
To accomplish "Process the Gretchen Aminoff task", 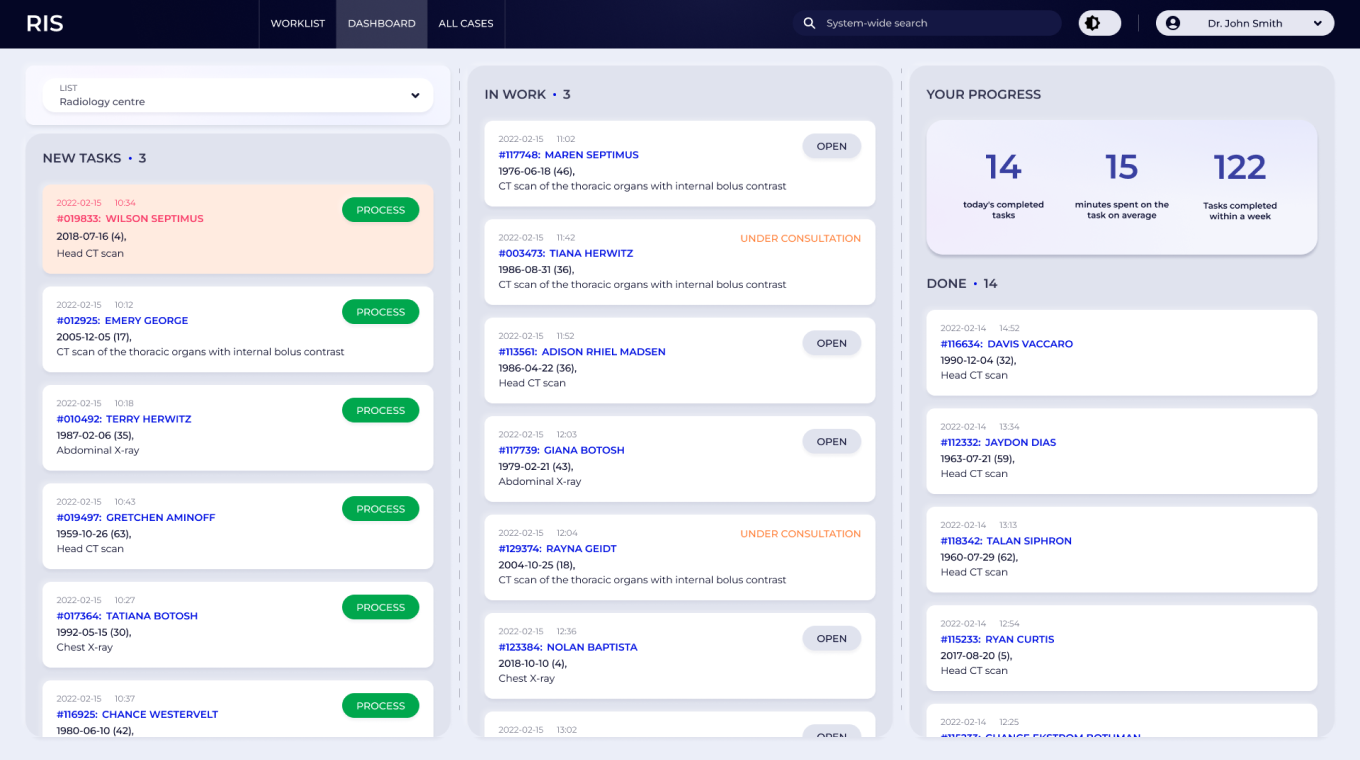I will click(x=380, y=509).
